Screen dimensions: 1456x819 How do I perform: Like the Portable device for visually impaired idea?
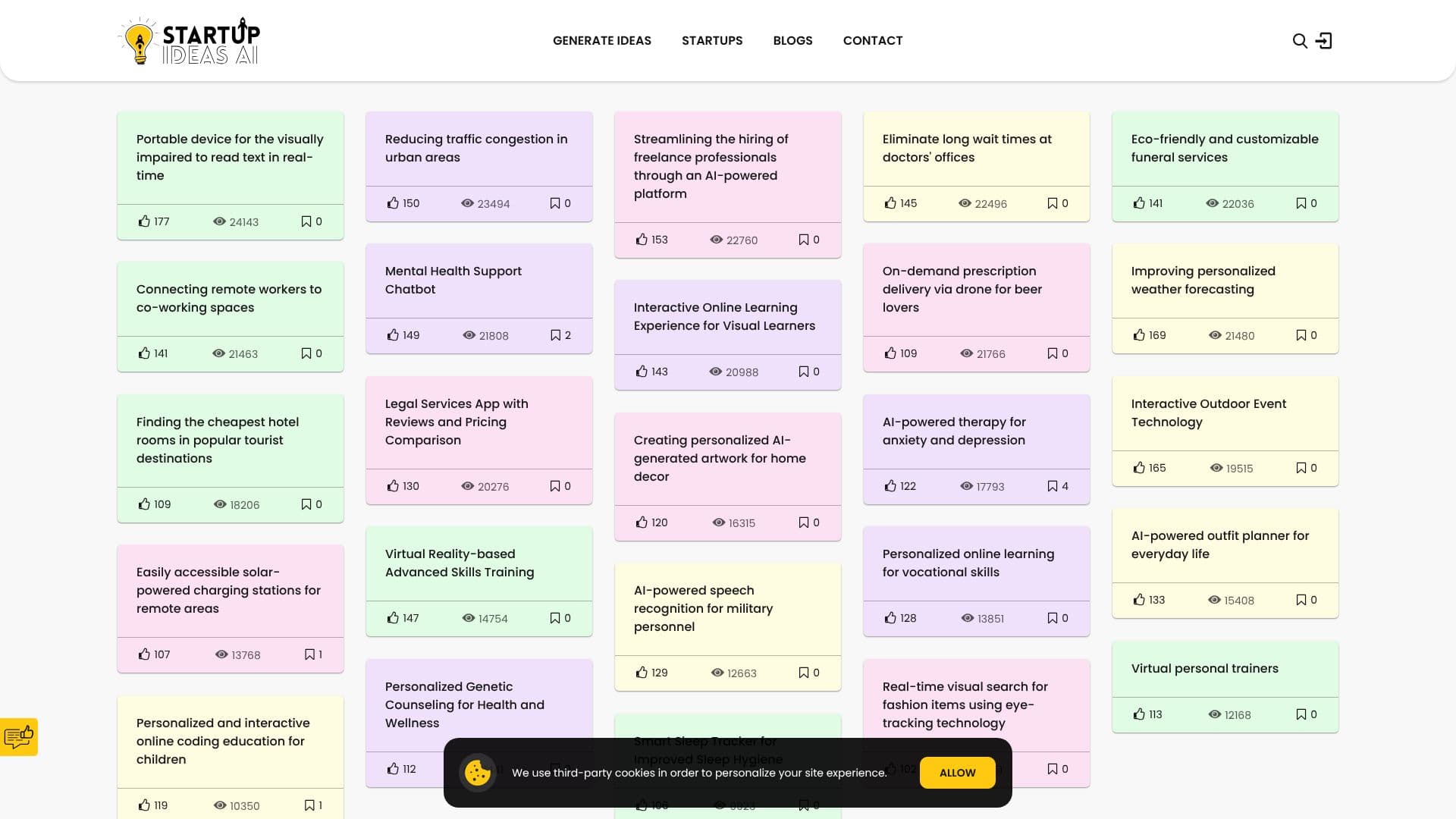click(144, 221)
